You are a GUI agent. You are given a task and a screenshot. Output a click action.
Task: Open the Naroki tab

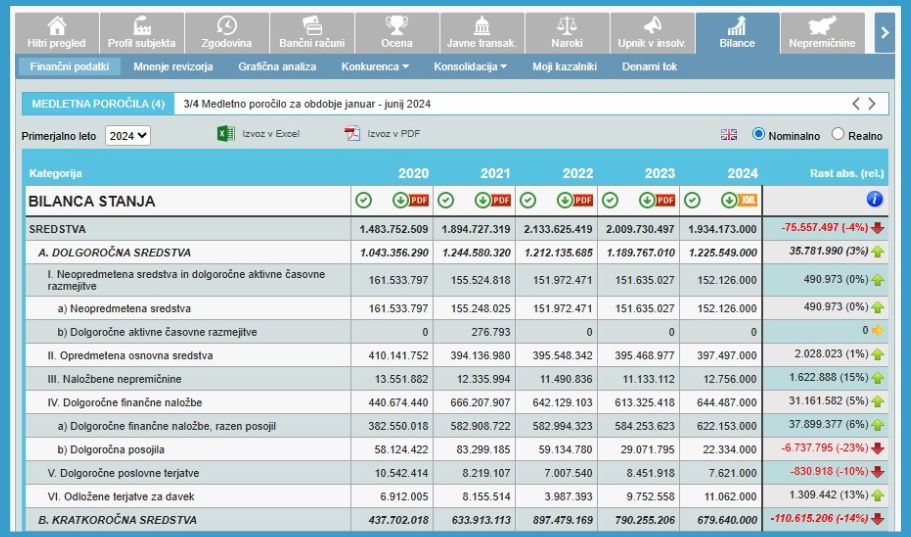(x=567, y=33)
